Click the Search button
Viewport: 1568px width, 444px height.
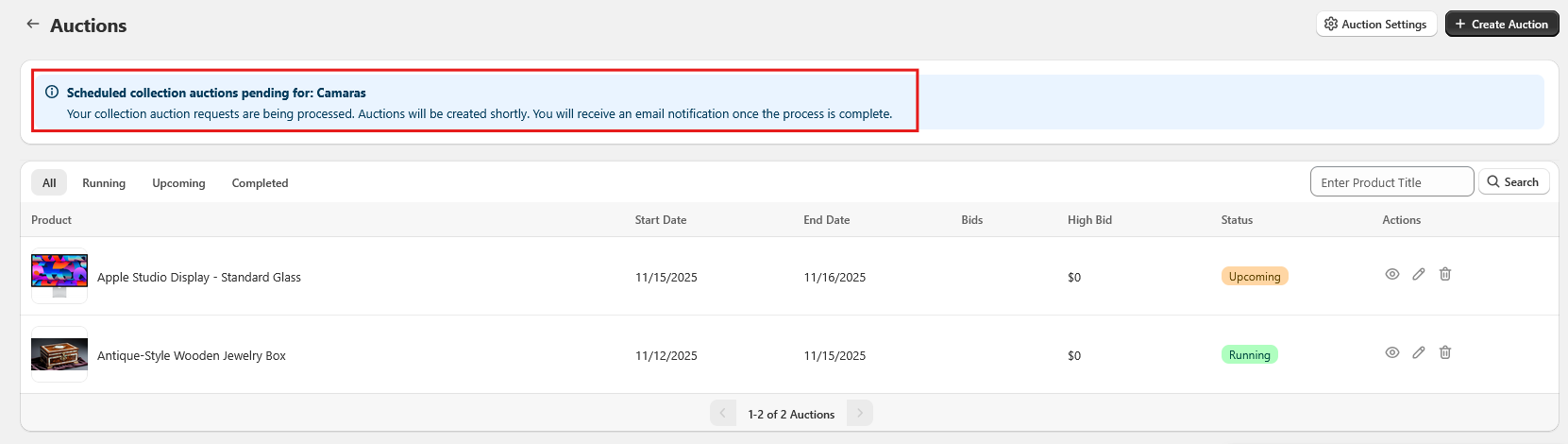click(x=1512, y=182)
